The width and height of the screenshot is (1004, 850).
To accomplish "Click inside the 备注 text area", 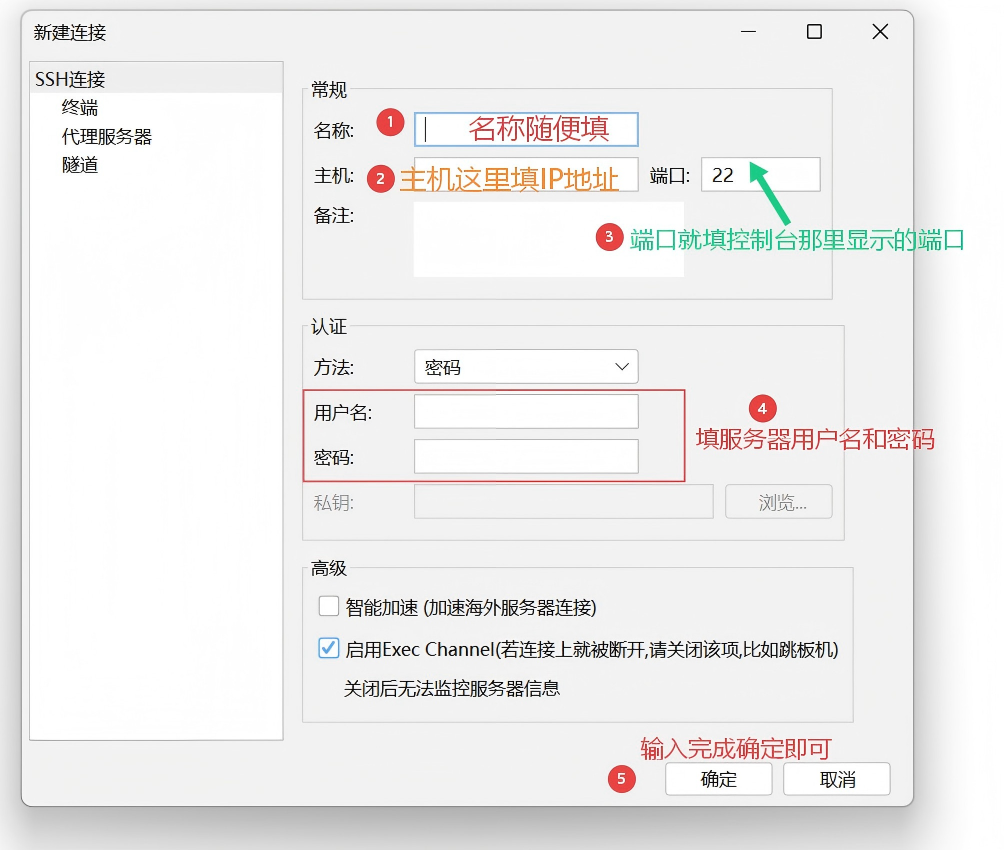I will coord(548,239).
